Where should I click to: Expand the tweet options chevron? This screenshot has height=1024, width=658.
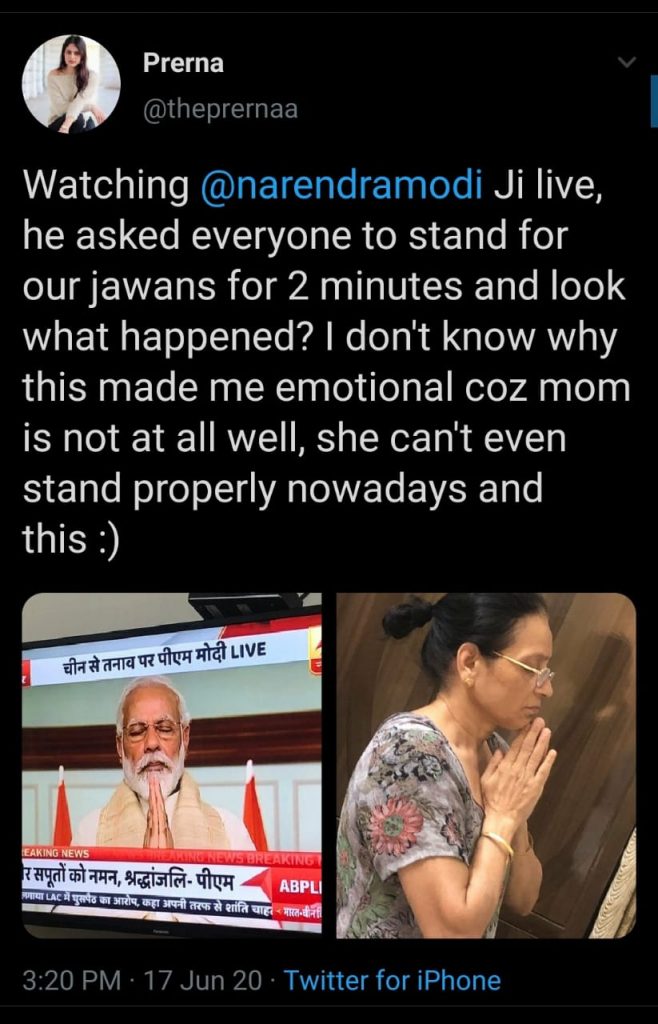[627, 63]
